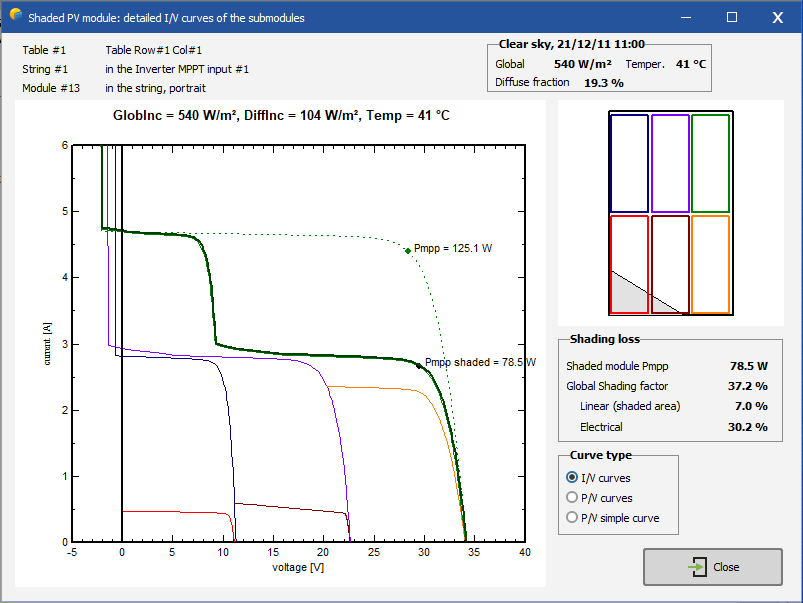Click the Electrical 30.2 % value
This screenshot has height=603, width=803.
(x=748, y=427)
